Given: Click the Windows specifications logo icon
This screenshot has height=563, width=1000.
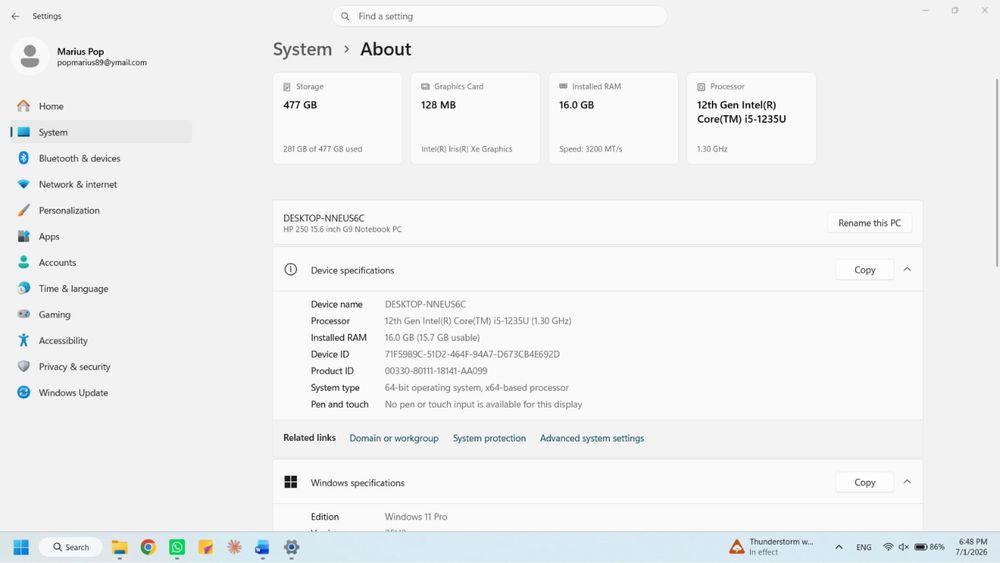Looking at the screenshot, I should click(291, 482).
